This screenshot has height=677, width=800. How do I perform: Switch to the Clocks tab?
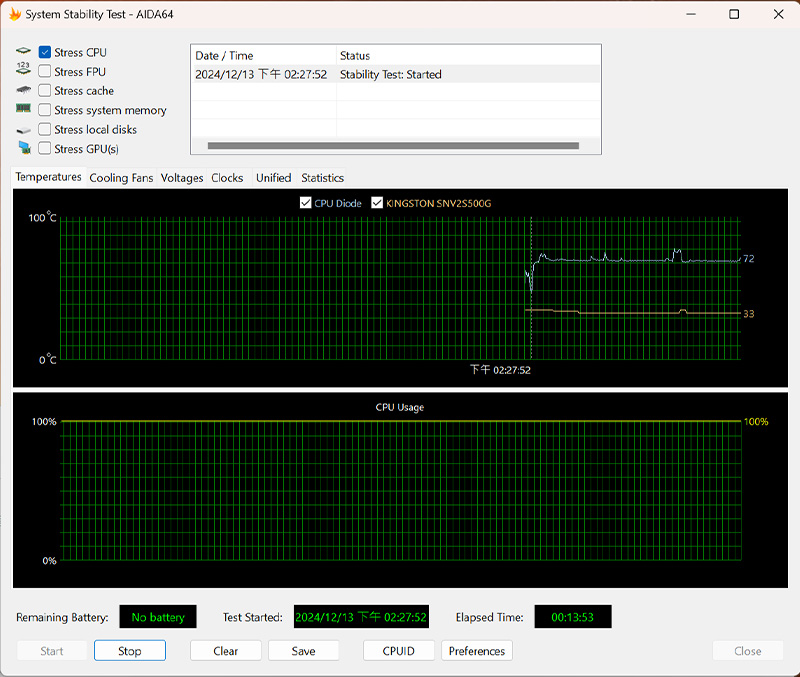pos(227,178)
